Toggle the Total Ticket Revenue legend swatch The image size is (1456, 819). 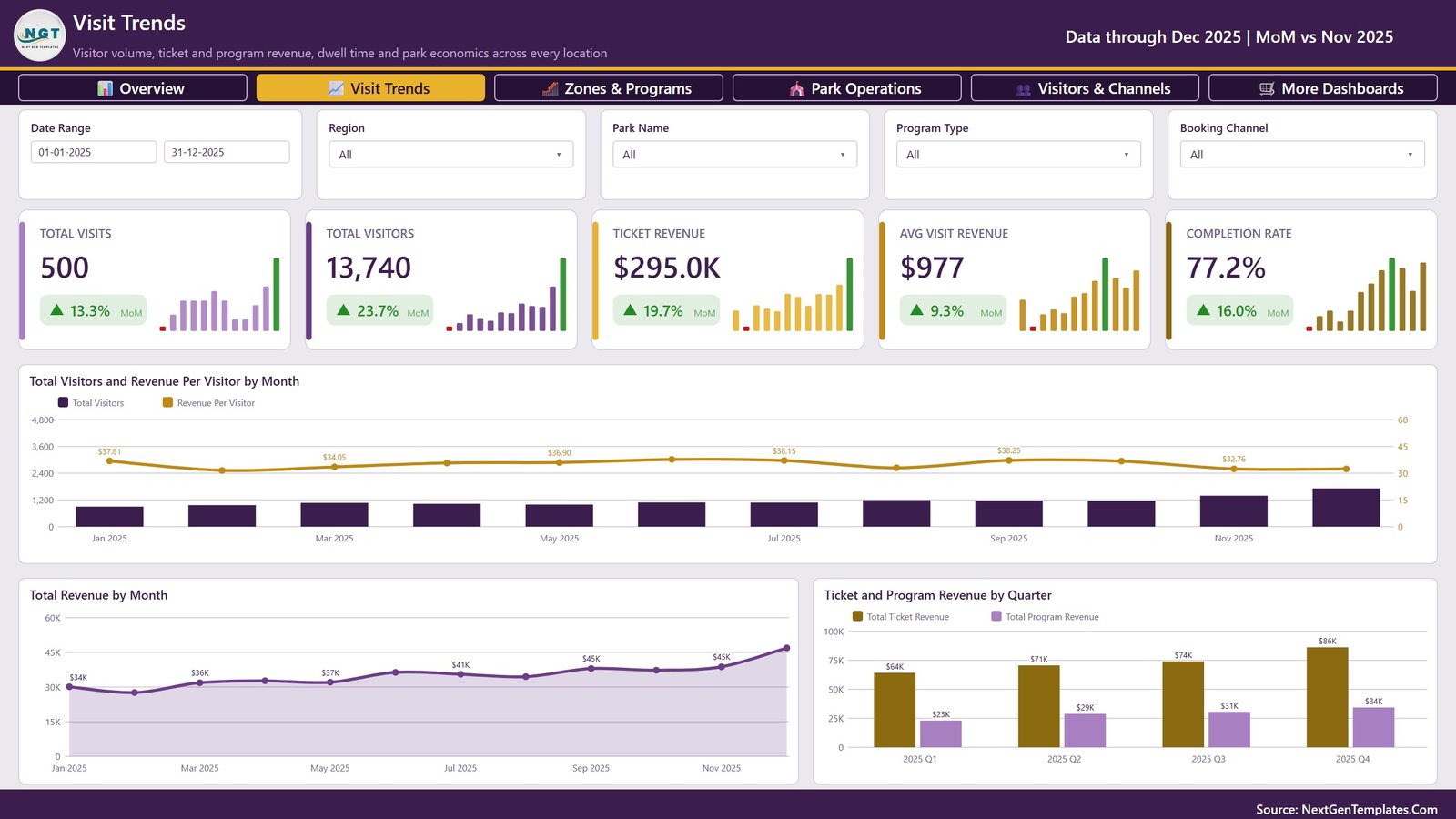pyautogui.click(x=857, y=616)
